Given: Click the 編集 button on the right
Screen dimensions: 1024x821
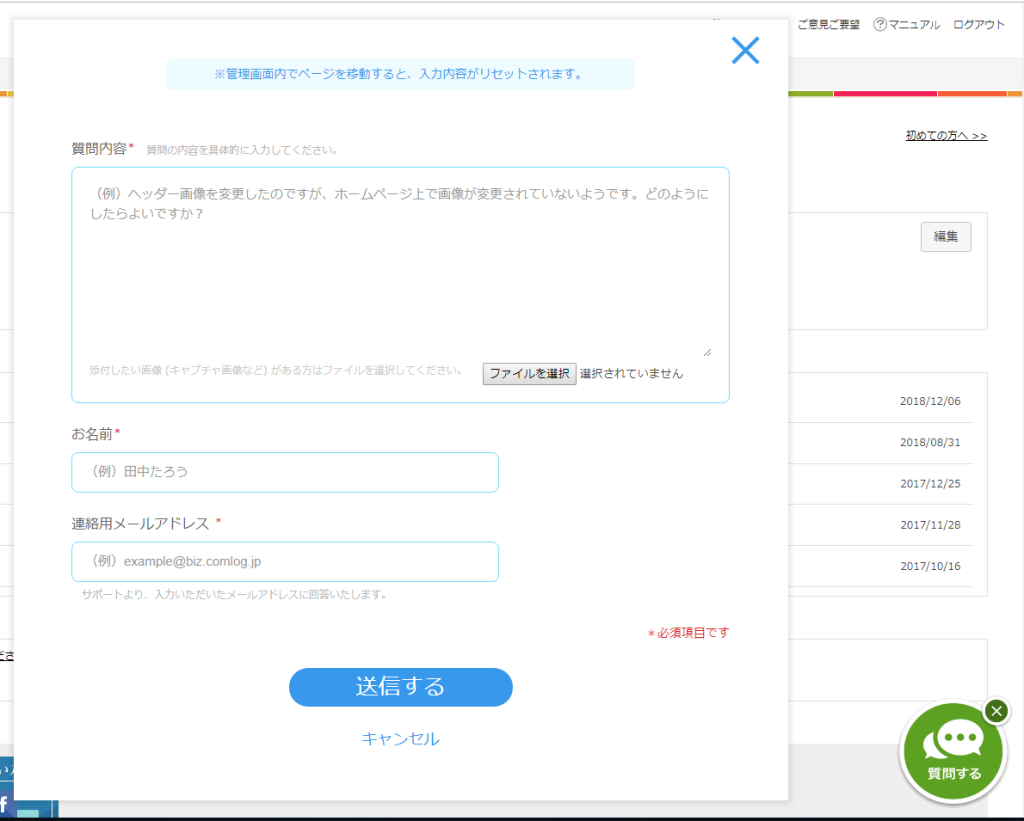Looking at the screenshot, I should pyautogui.click(x=944, y=236).
